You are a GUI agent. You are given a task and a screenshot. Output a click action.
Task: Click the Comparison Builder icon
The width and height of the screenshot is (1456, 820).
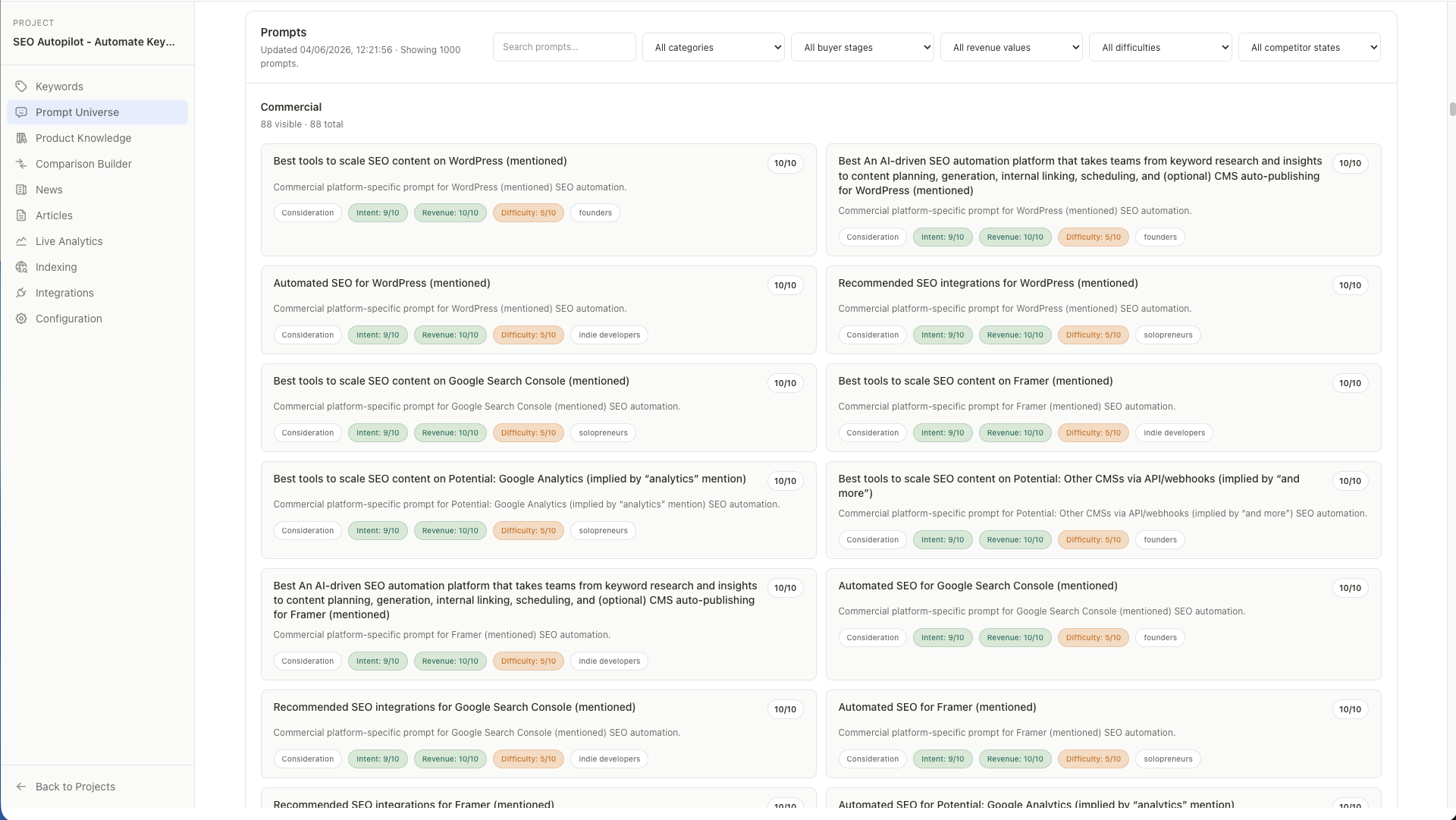click(x=21, y=164)
